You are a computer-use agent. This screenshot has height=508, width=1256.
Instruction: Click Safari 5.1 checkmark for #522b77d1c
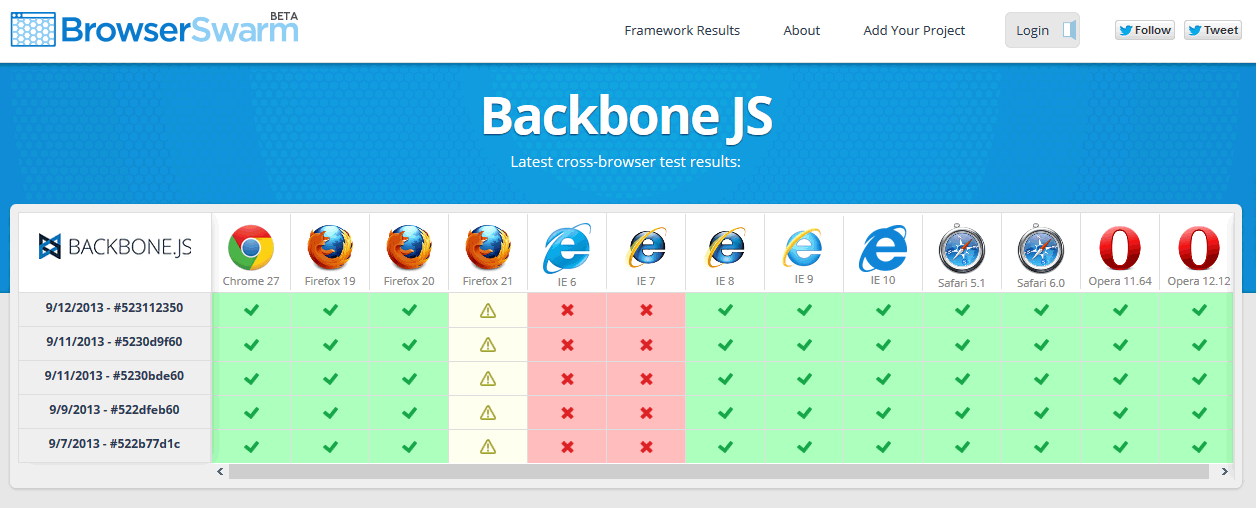[962, 446]
